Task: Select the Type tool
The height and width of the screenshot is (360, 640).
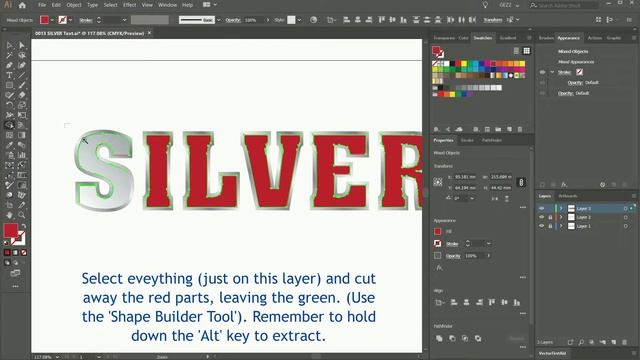Action: point(9,75)
